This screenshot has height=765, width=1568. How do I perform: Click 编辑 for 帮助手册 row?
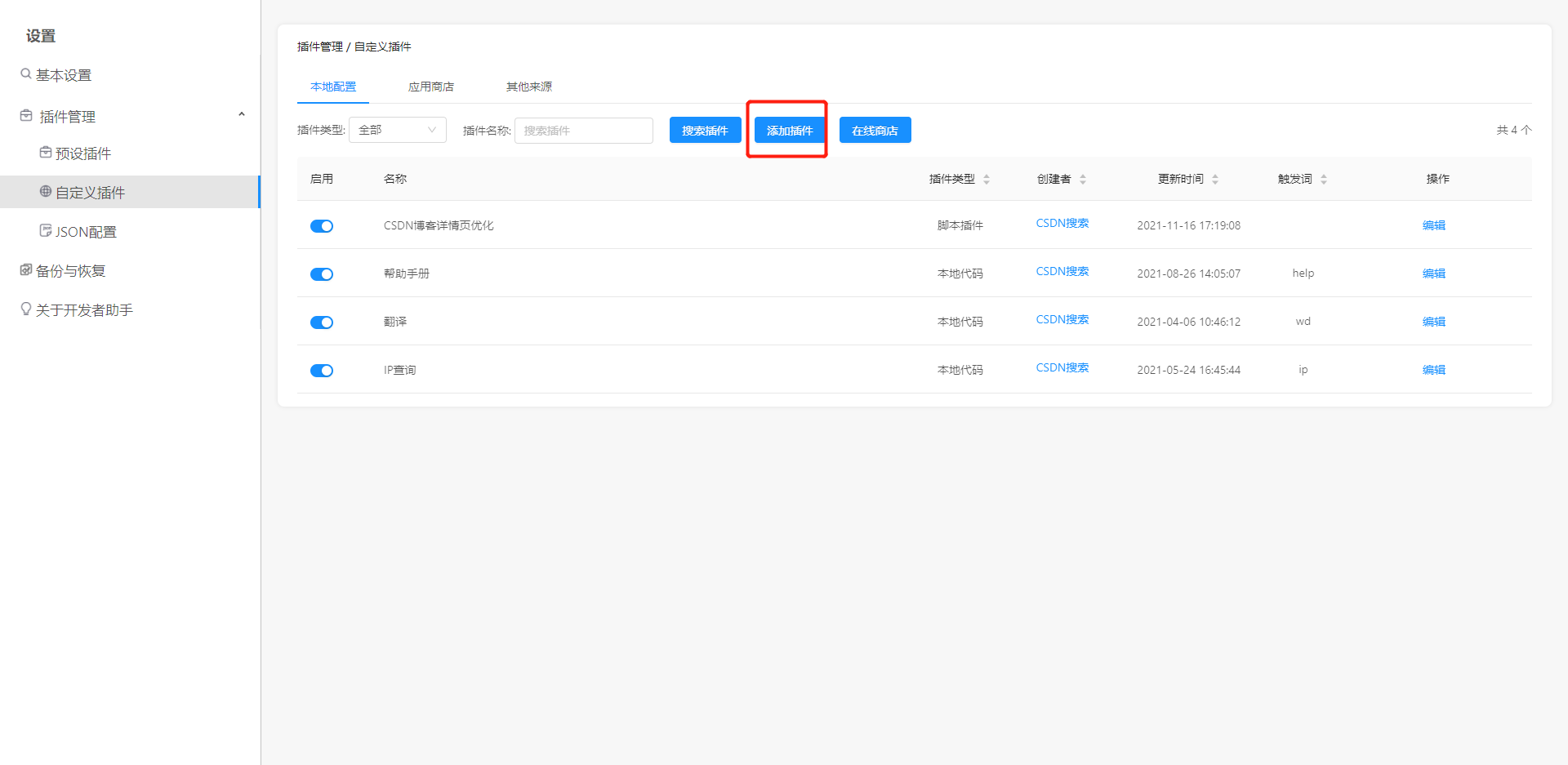1434,274
